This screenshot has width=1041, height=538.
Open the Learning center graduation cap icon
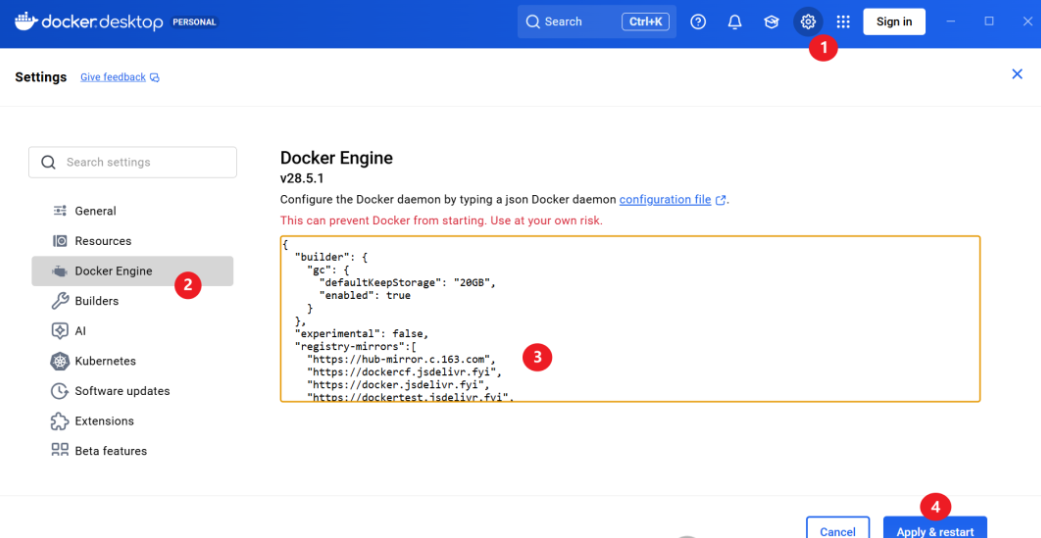(771, 22)
